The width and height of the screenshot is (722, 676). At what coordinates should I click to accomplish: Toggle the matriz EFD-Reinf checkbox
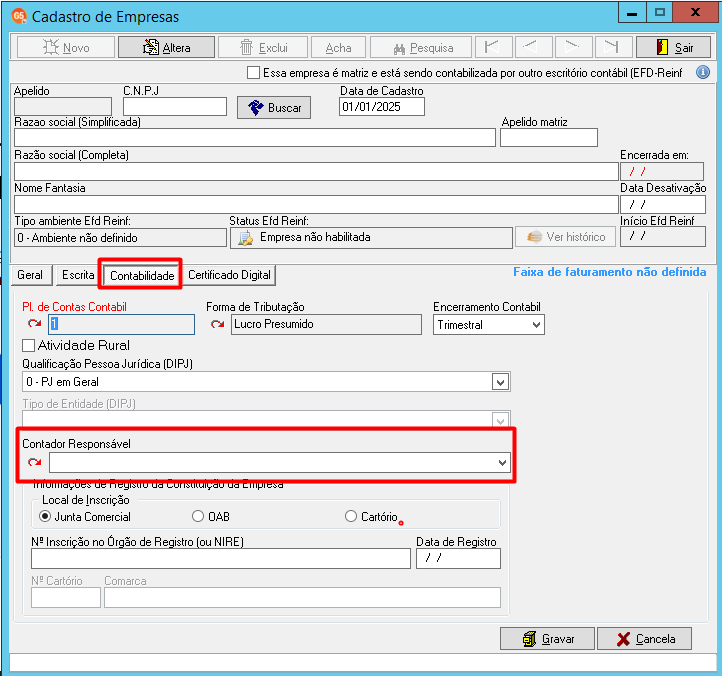tap(253, 73)
